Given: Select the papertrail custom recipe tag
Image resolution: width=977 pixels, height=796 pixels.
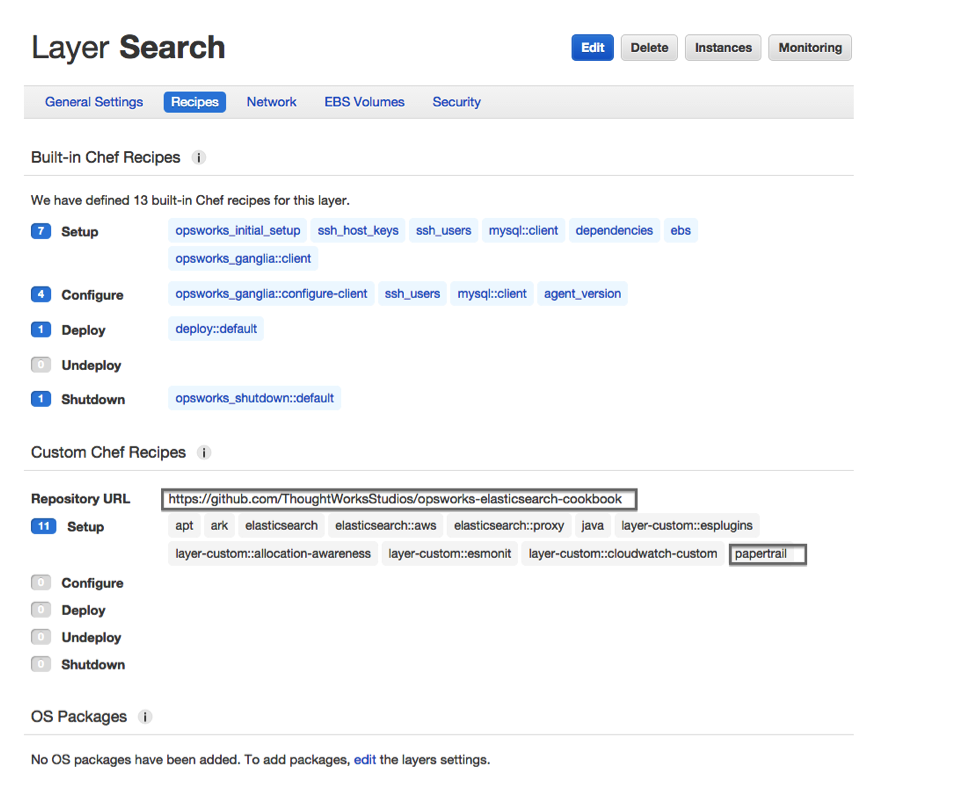Looking at the screenshot, I should click(x=767, y=554).
